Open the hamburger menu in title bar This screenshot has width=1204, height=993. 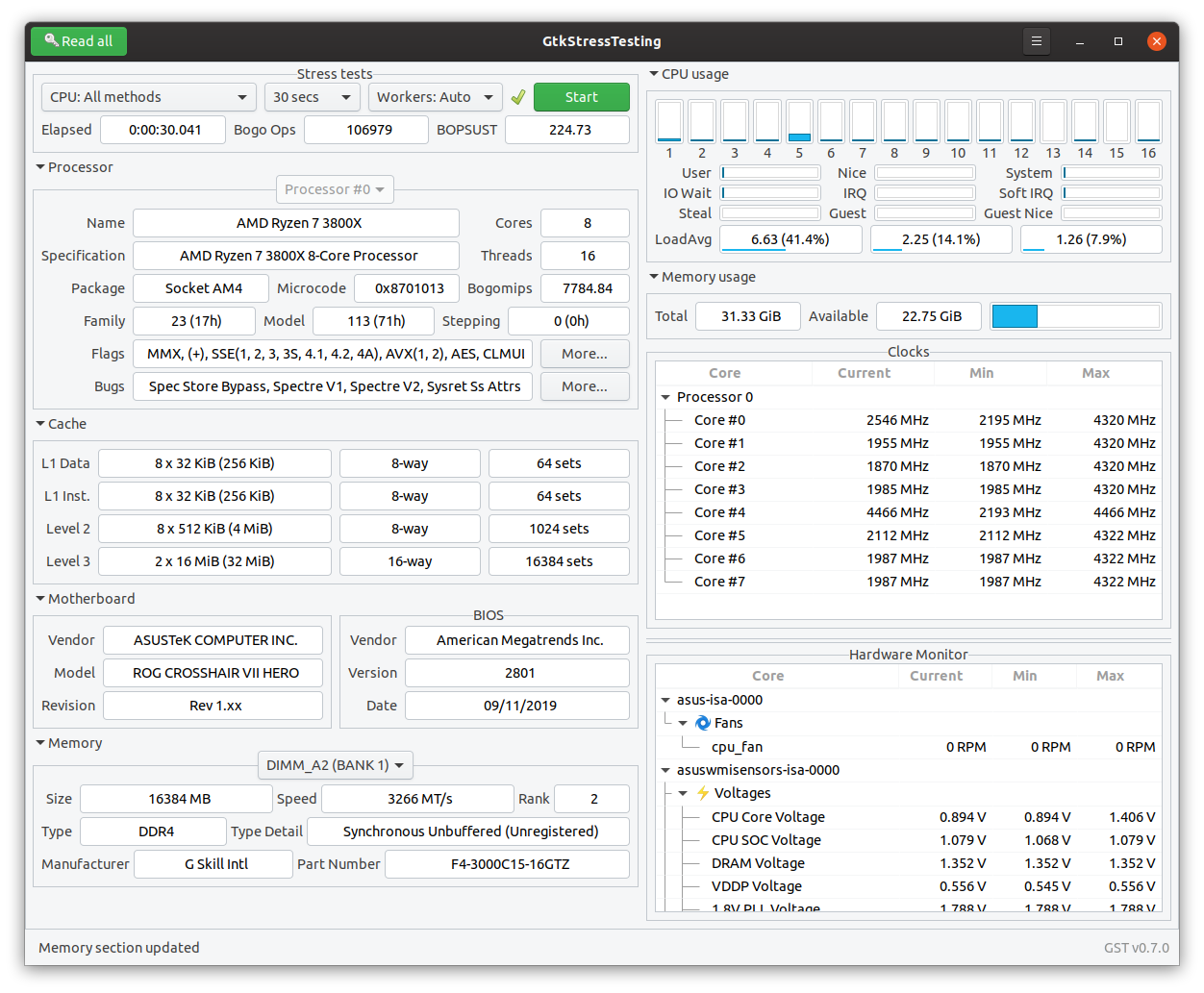coord(1036,41)
